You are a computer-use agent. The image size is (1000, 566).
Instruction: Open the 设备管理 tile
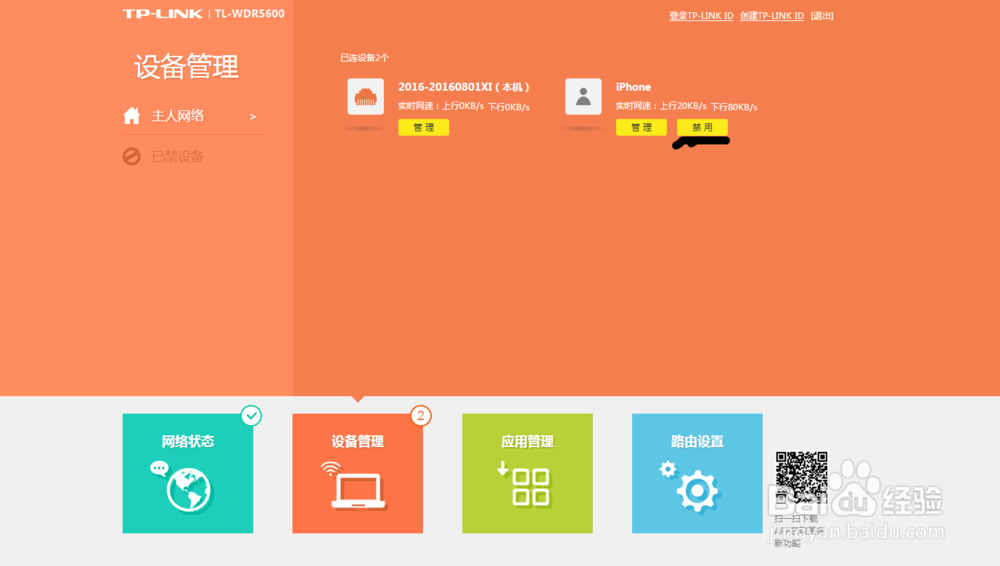[x=357, y=473]
